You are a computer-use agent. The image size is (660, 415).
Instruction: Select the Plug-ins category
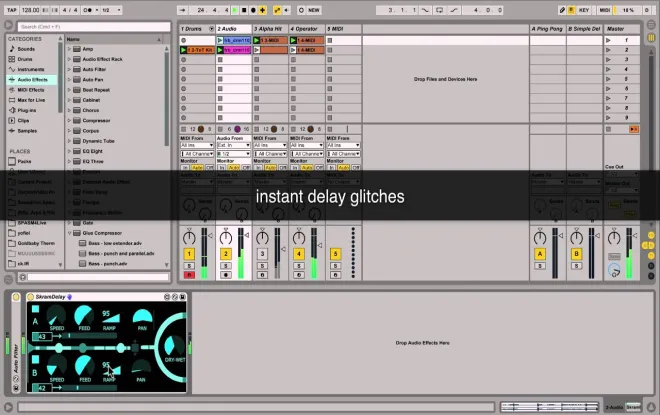click(x=27, y=110)
